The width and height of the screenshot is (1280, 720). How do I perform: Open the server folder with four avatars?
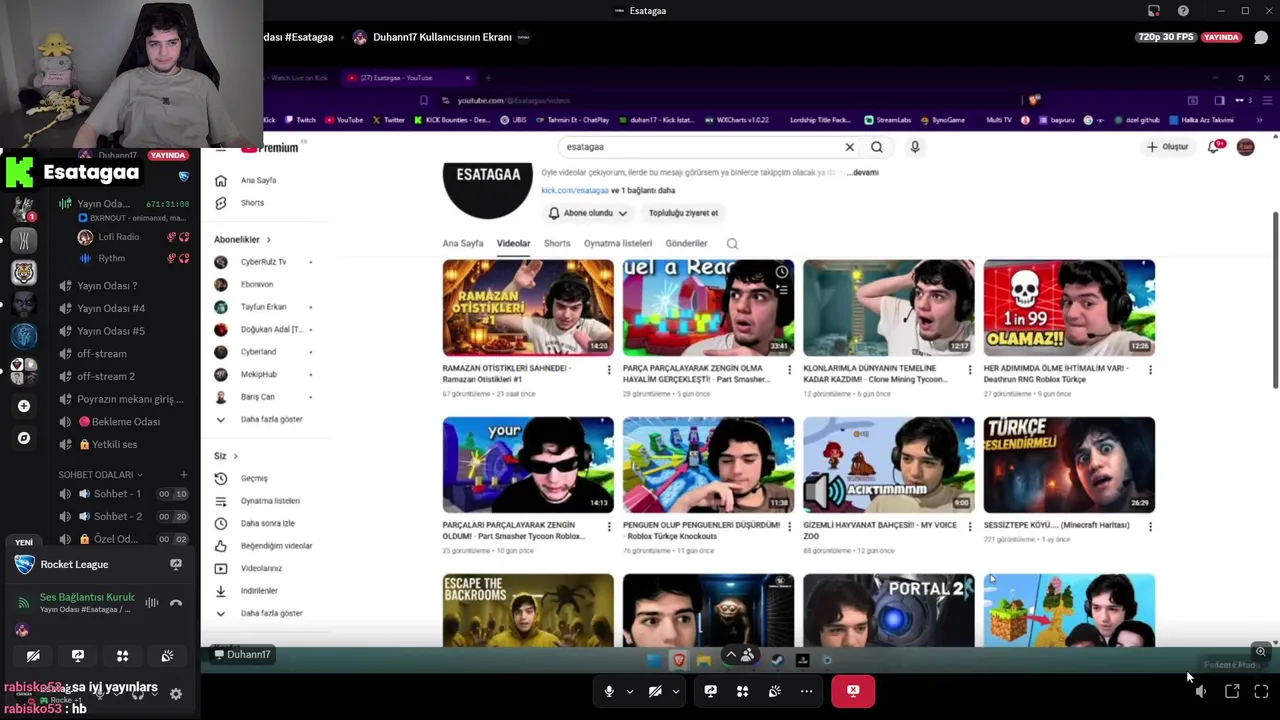(24, 371)
